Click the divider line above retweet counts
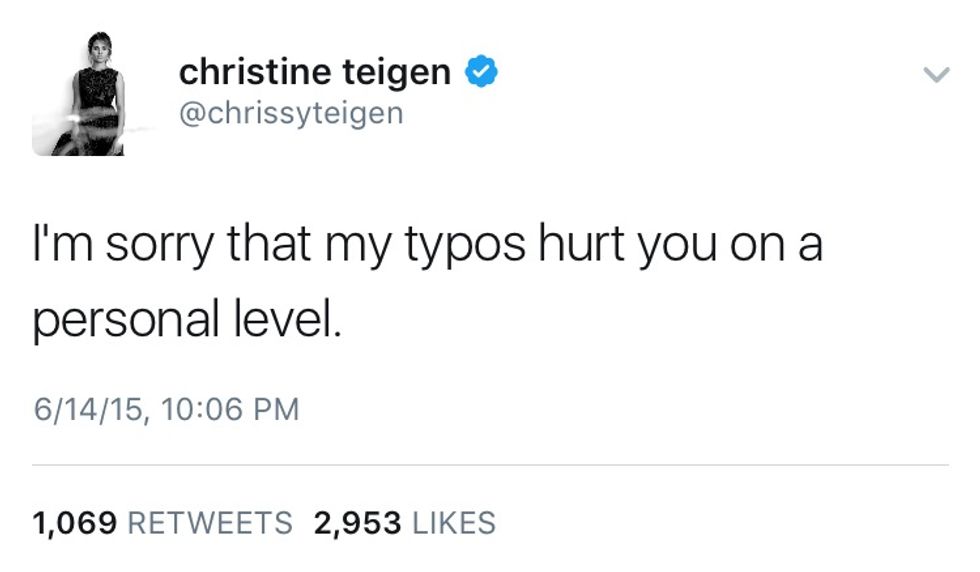Viewport: 980px width, 572px height. point(490,465)
